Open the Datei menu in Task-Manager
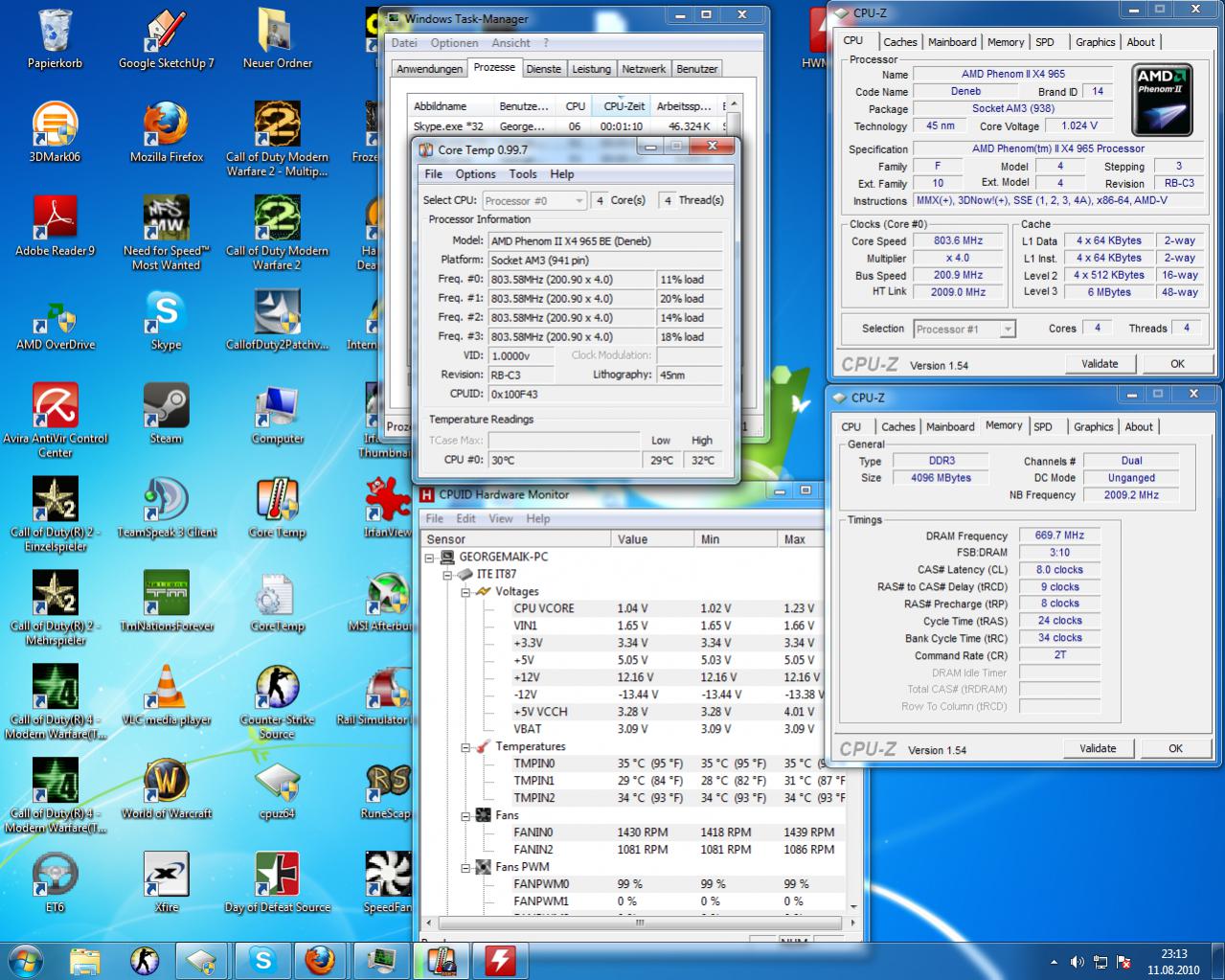This screenshot has height=980, width=1225. pos(404,42)
